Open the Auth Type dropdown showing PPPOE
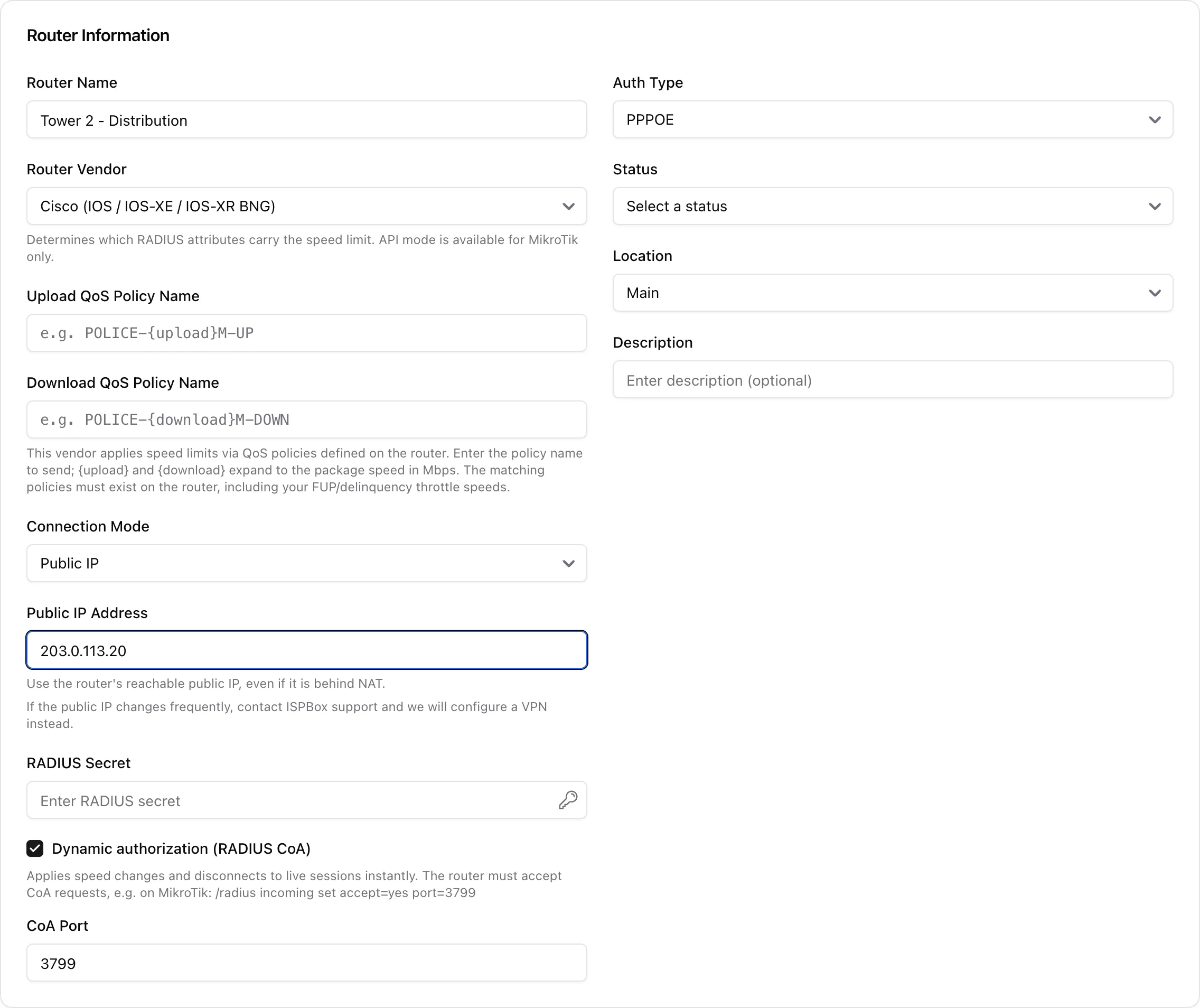1200x1008 pixels. (x=893, y=119)
